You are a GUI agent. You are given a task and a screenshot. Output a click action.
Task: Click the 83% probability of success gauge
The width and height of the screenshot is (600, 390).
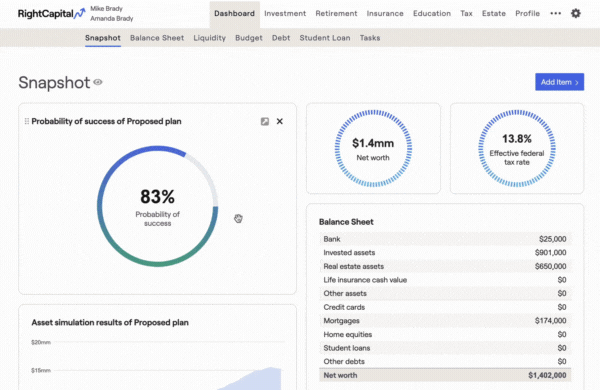[157, 206]
